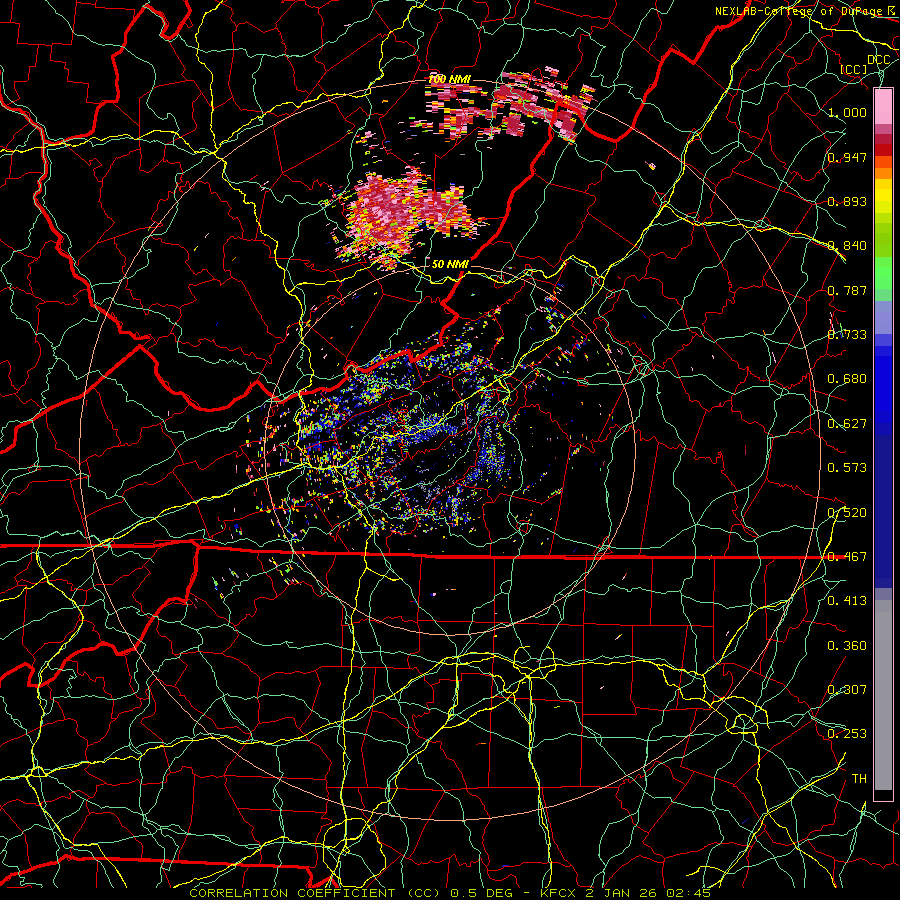Select the 0.467 scale value

point(847,557)
